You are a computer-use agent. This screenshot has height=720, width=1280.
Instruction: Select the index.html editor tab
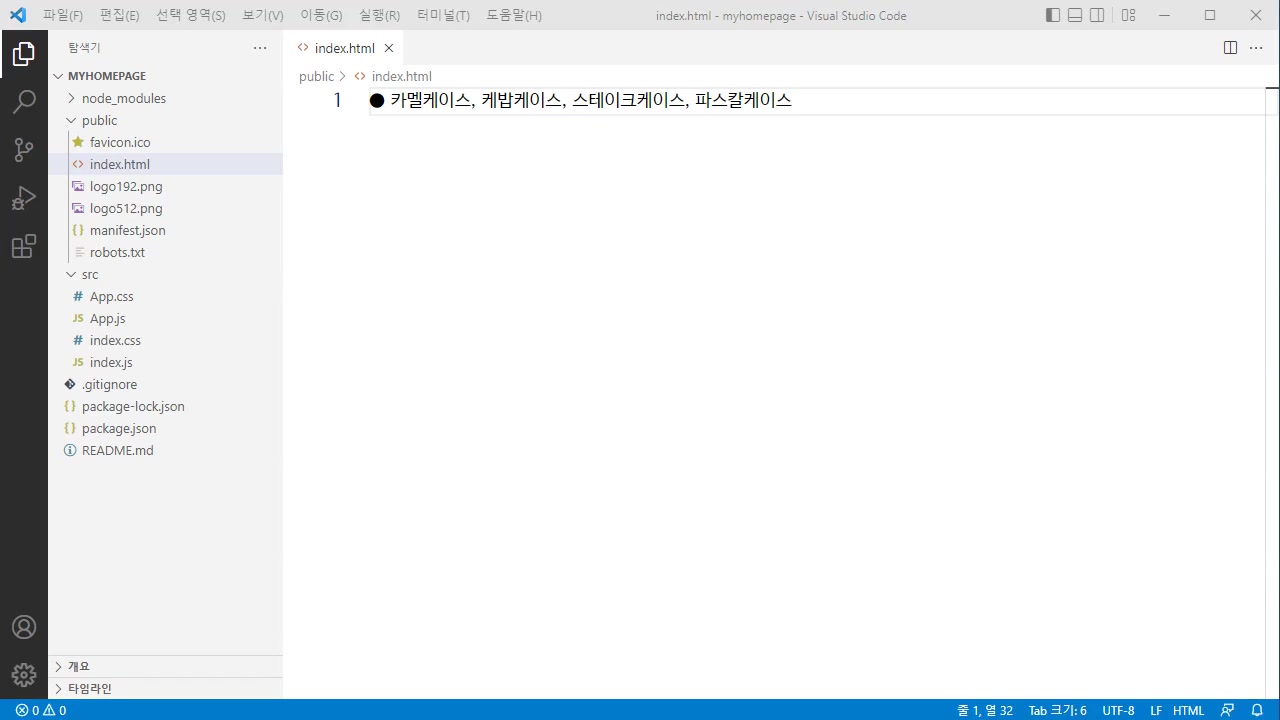tap(343, 47)
